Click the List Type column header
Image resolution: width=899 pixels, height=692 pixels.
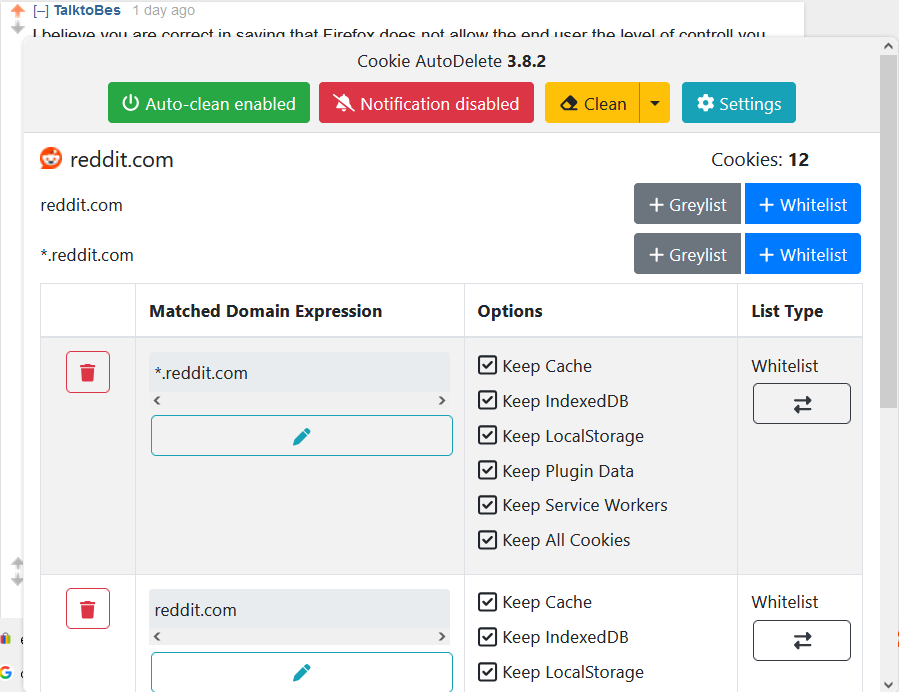click(787, 311)
